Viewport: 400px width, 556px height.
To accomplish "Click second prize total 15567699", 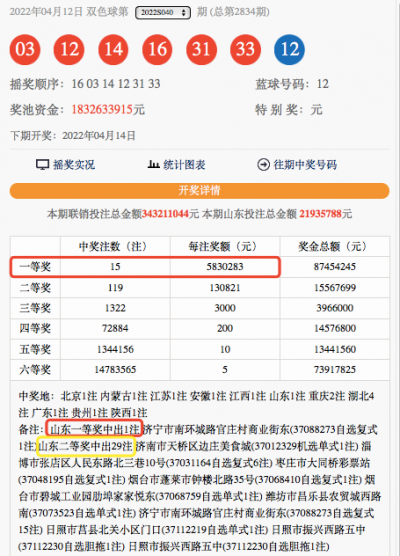I will (x=335, y=287).
